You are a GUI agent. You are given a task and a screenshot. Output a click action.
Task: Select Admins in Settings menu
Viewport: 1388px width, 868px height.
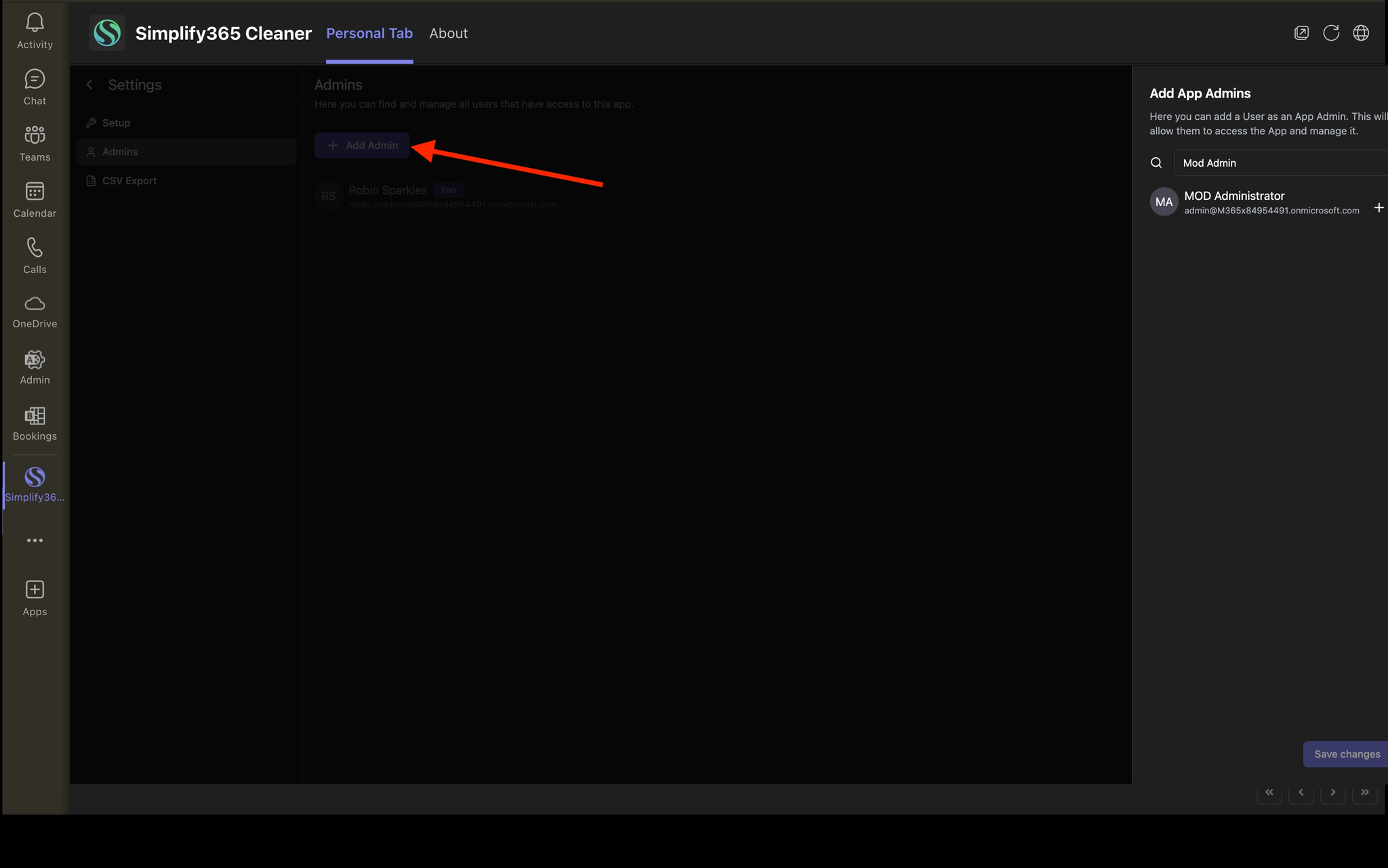click(x=186, y=152)
